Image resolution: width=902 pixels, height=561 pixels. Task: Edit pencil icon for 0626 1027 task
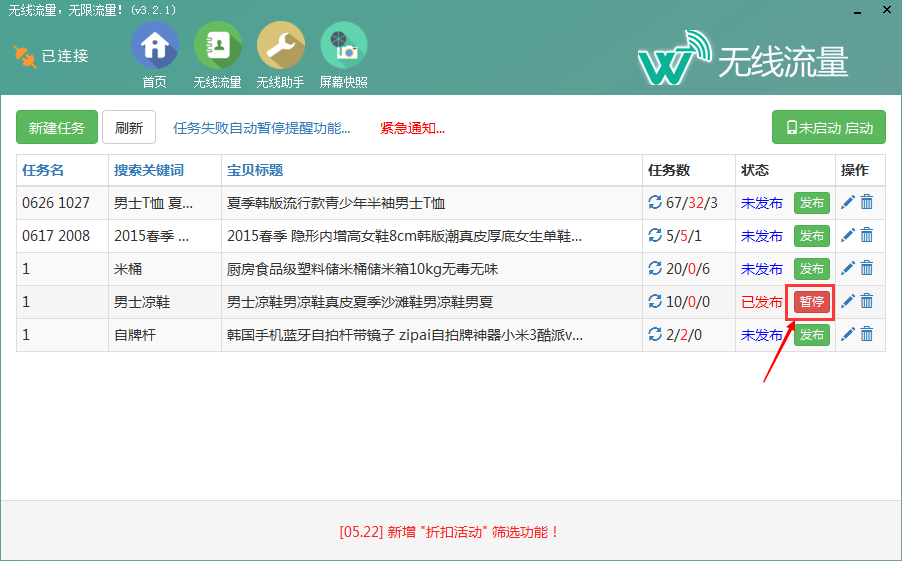click(847, 202)
